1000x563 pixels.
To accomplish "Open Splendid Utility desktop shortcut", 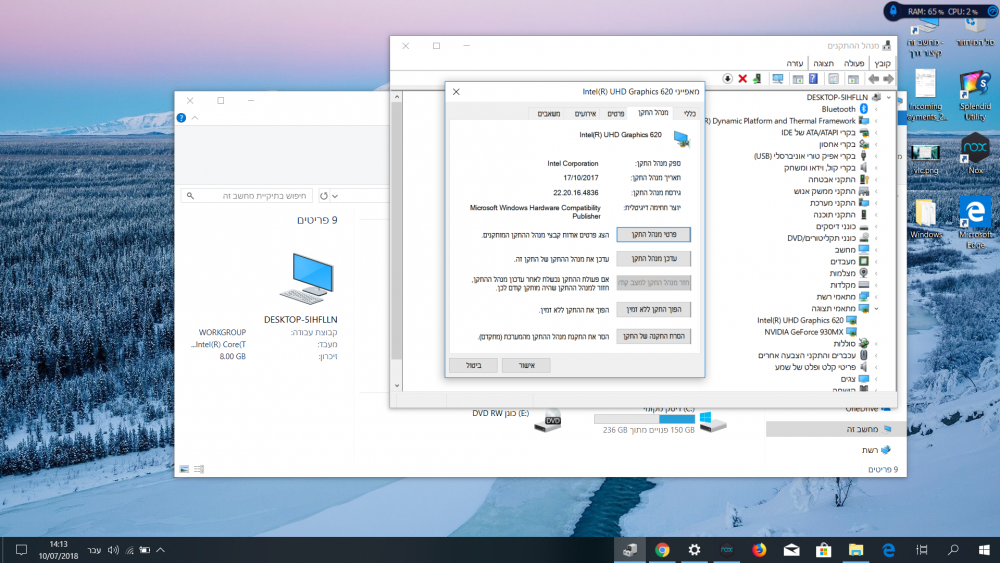I will 974,96.
